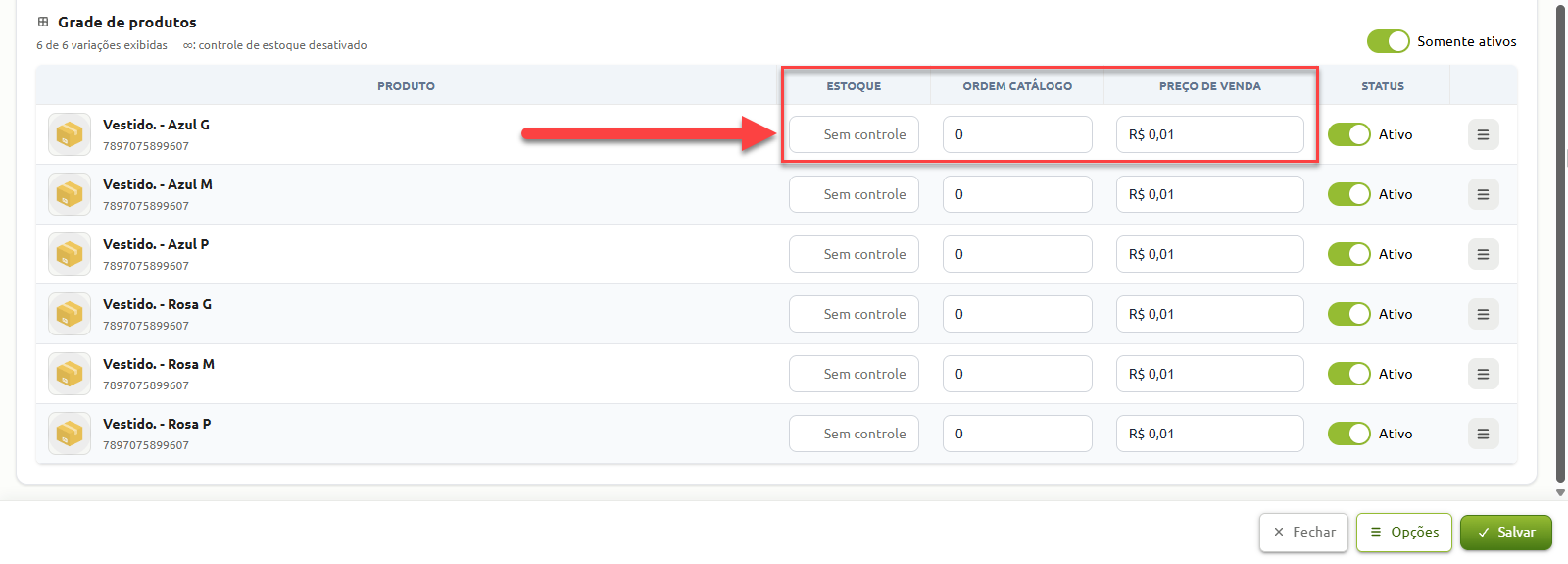
Task: Disable the Ativo switch for Vestido Rosa M
Action: pos(1349,374)
